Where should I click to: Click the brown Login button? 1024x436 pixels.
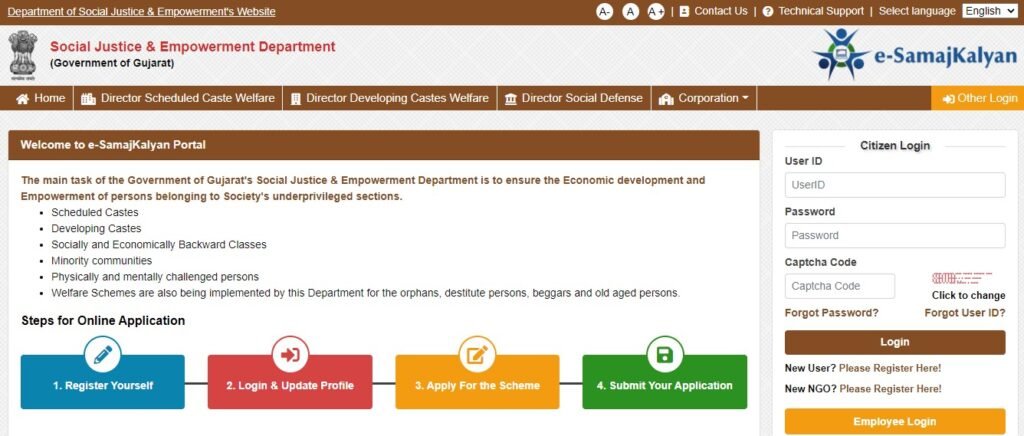click(x=895, y=342)
